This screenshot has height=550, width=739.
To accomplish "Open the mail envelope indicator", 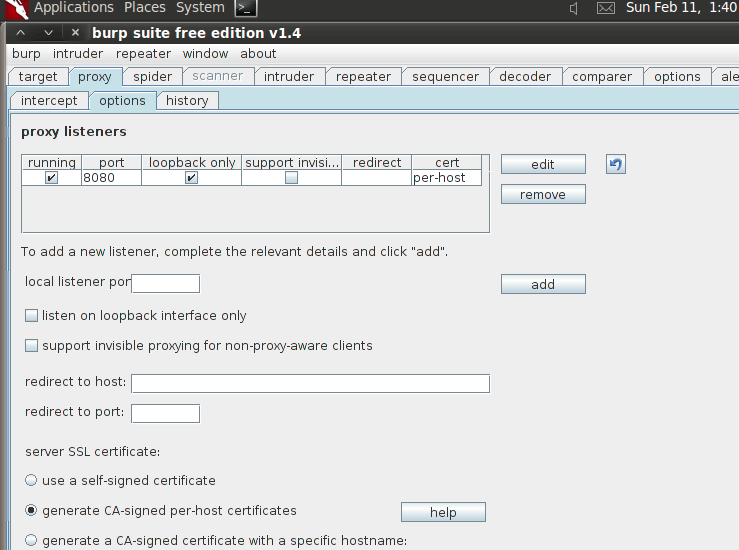I will pos(606,8).
